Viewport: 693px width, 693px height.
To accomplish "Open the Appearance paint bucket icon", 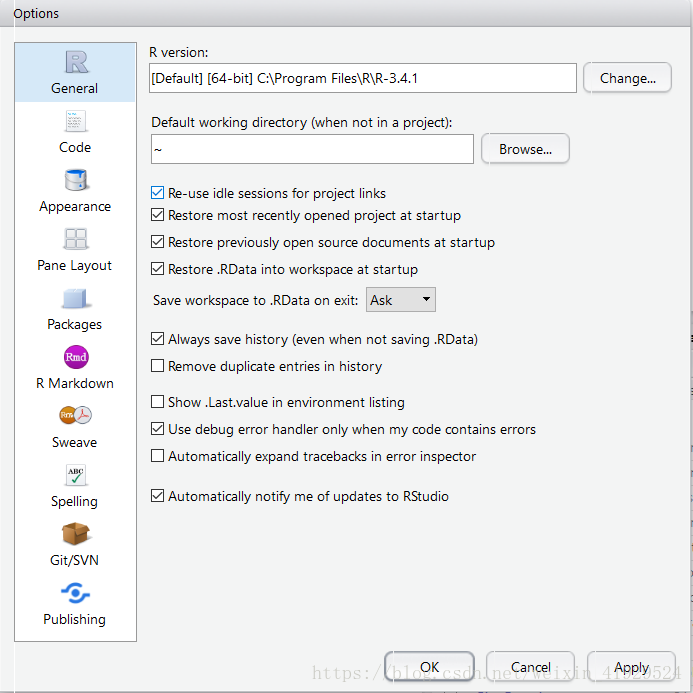I will click(76, 180).
